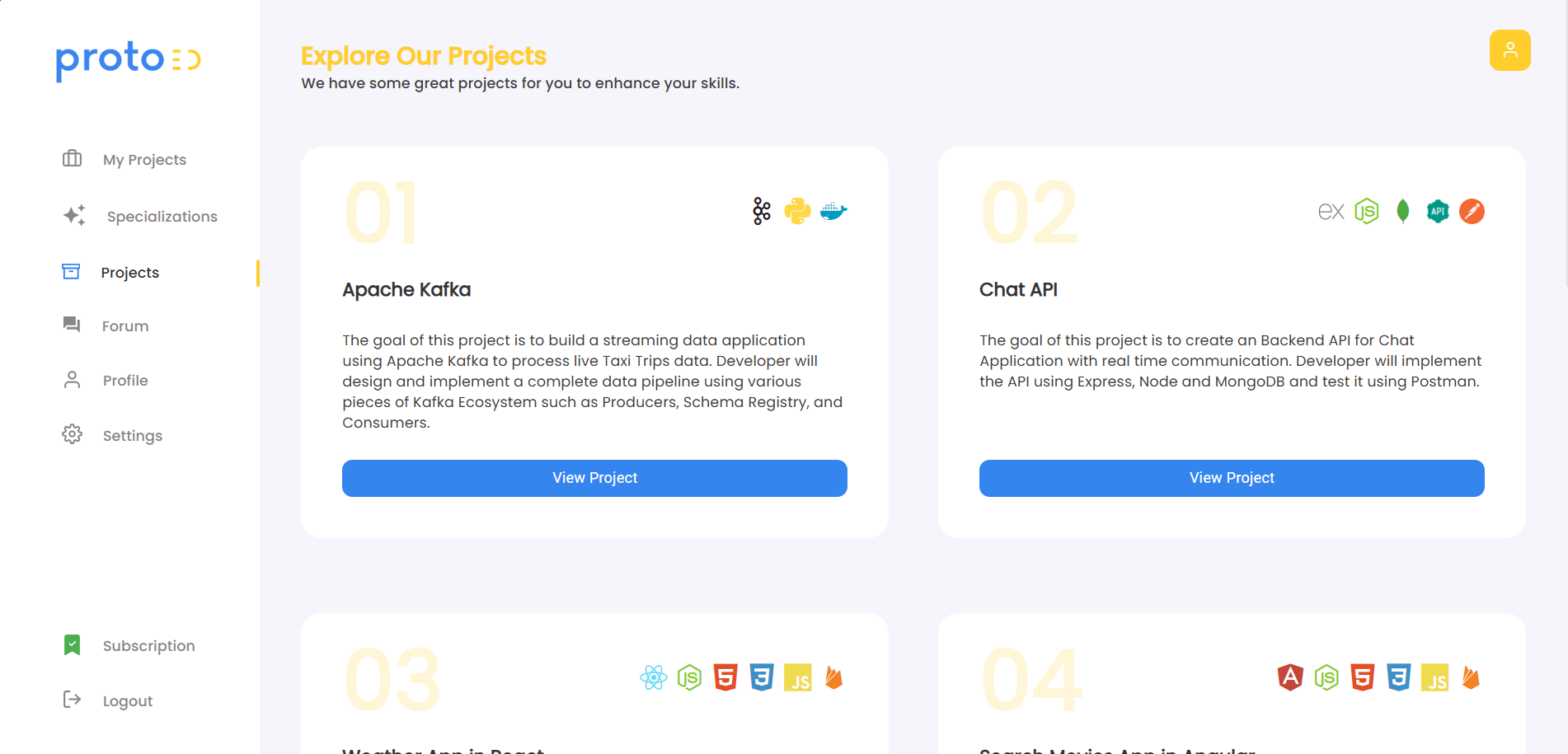Screen dimensions: 1568x754
Task: Open the My Projects section
Action: tap(144, 159)
